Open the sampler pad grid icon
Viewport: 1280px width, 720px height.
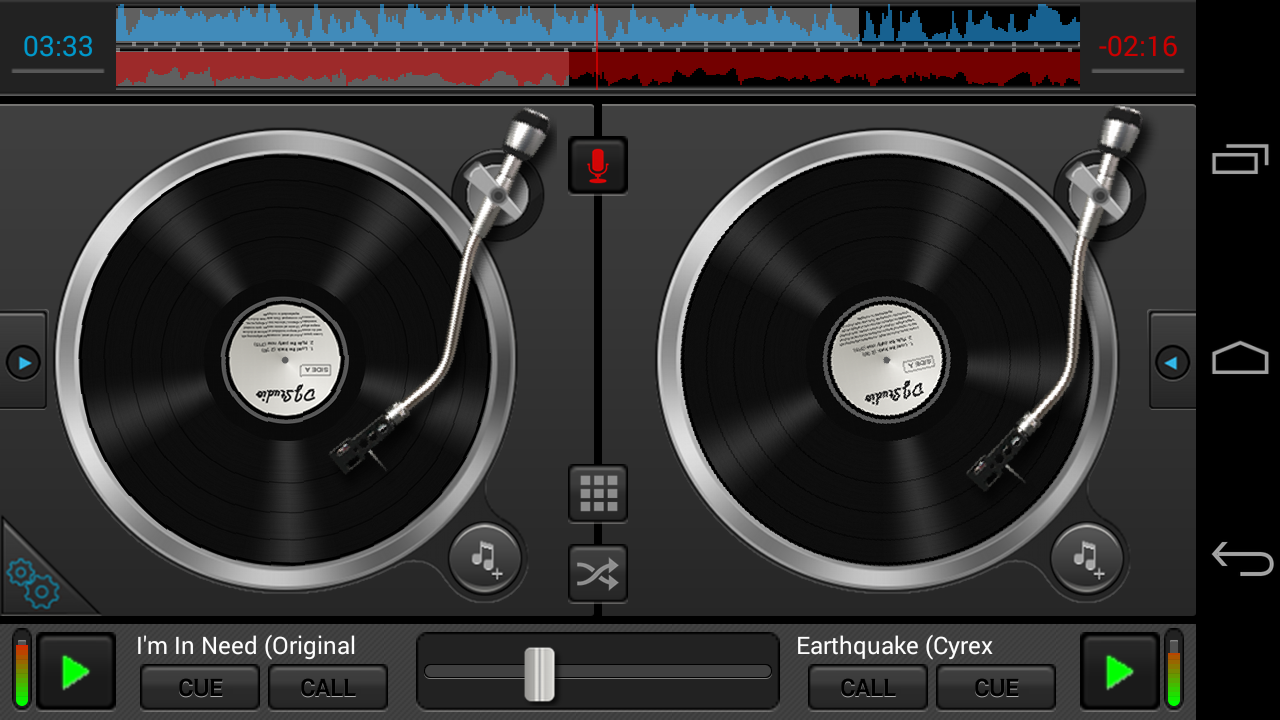598,493
